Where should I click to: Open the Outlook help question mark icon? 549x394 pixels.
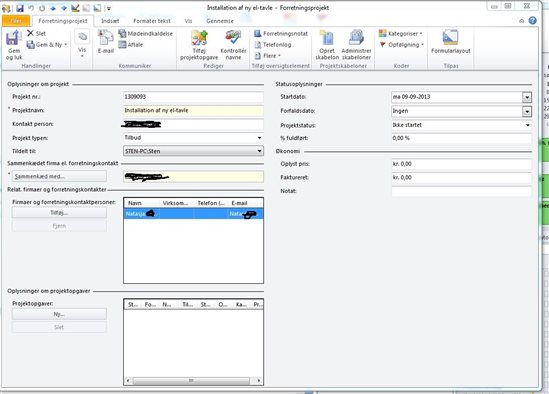click(533, 21)
